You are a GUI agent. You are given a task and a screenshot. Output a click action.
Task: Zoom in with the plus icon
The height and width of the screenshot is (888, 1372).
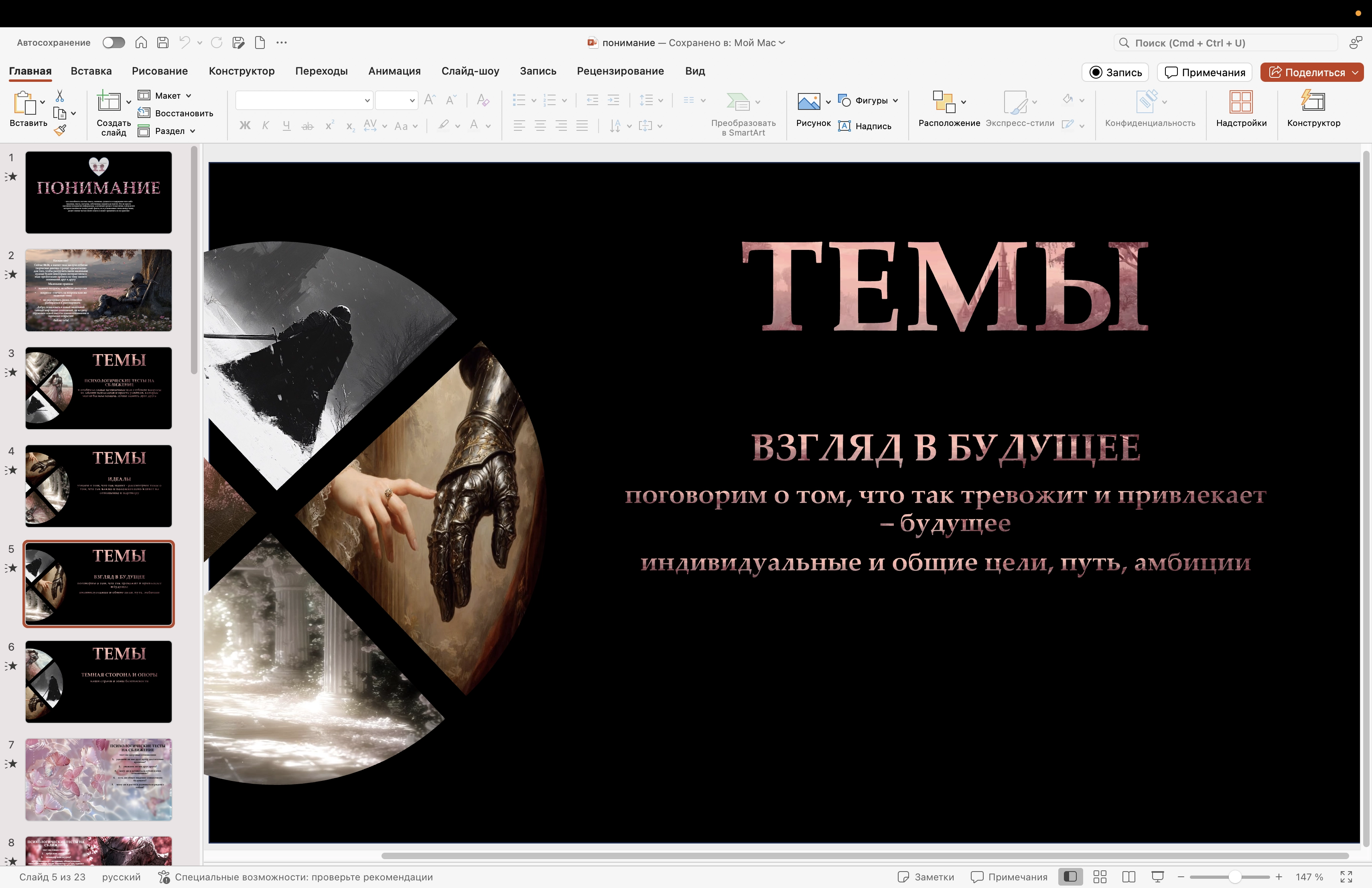click(1279, 876)
